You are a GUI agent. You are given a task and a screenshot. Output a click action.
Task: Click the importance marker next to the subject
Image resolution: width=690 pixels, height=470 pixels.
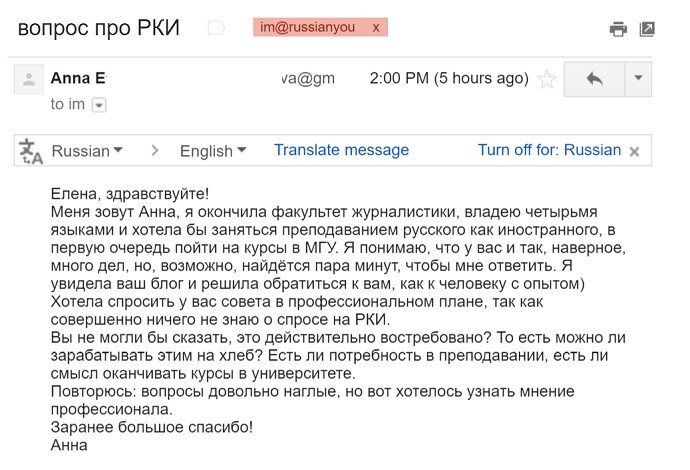click(x=216, y=28)
